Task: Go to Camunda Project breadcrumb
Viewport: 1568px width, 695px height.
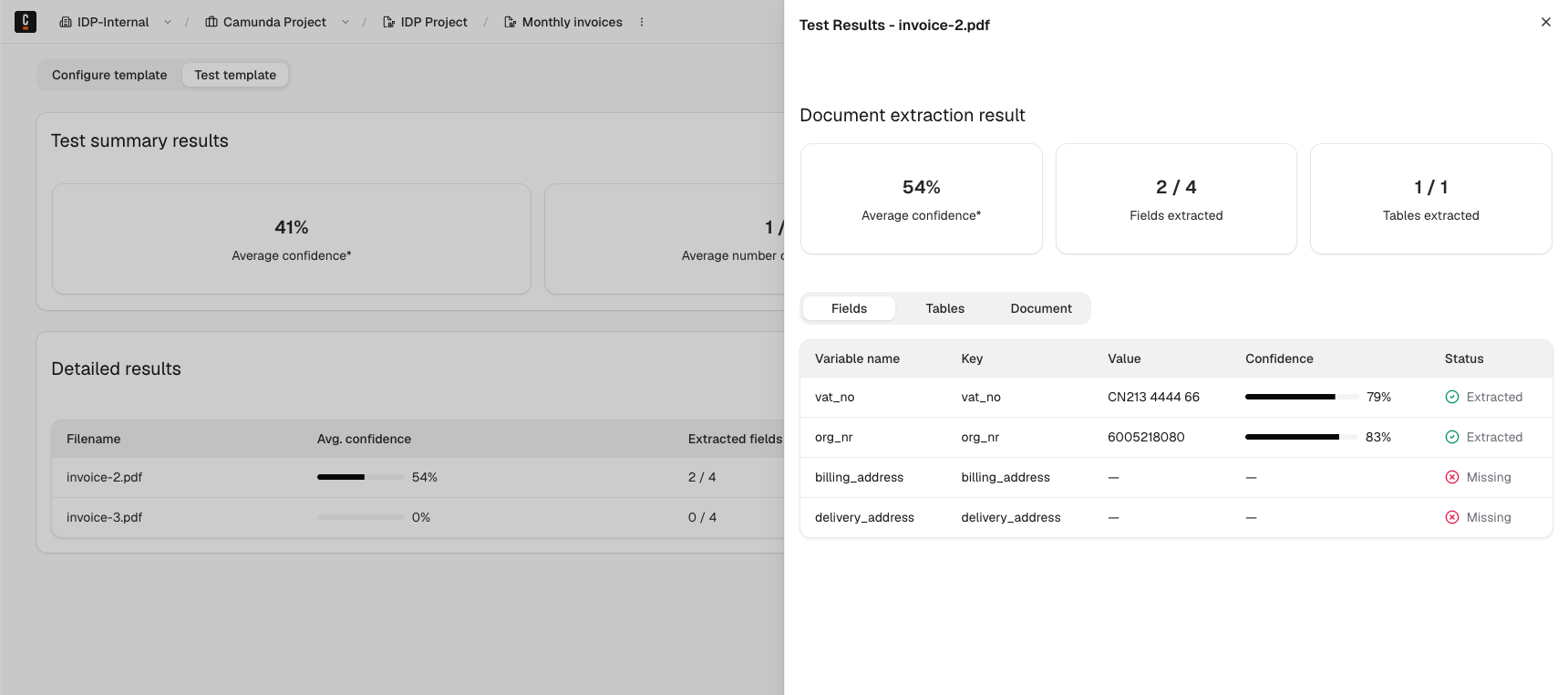Action: 274,22
